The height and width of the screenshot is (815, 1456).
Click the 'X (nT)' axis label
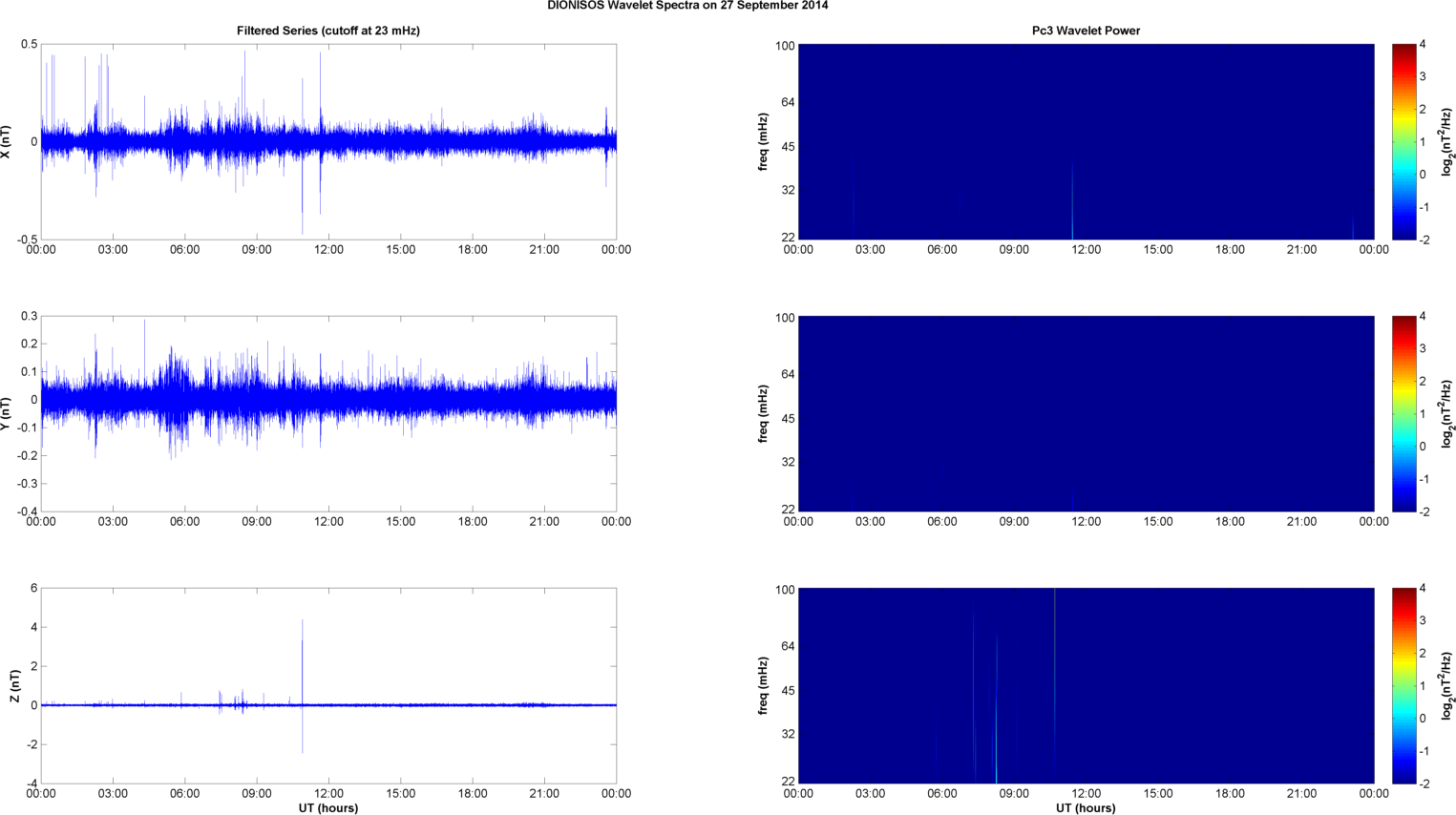coord(7,142)
